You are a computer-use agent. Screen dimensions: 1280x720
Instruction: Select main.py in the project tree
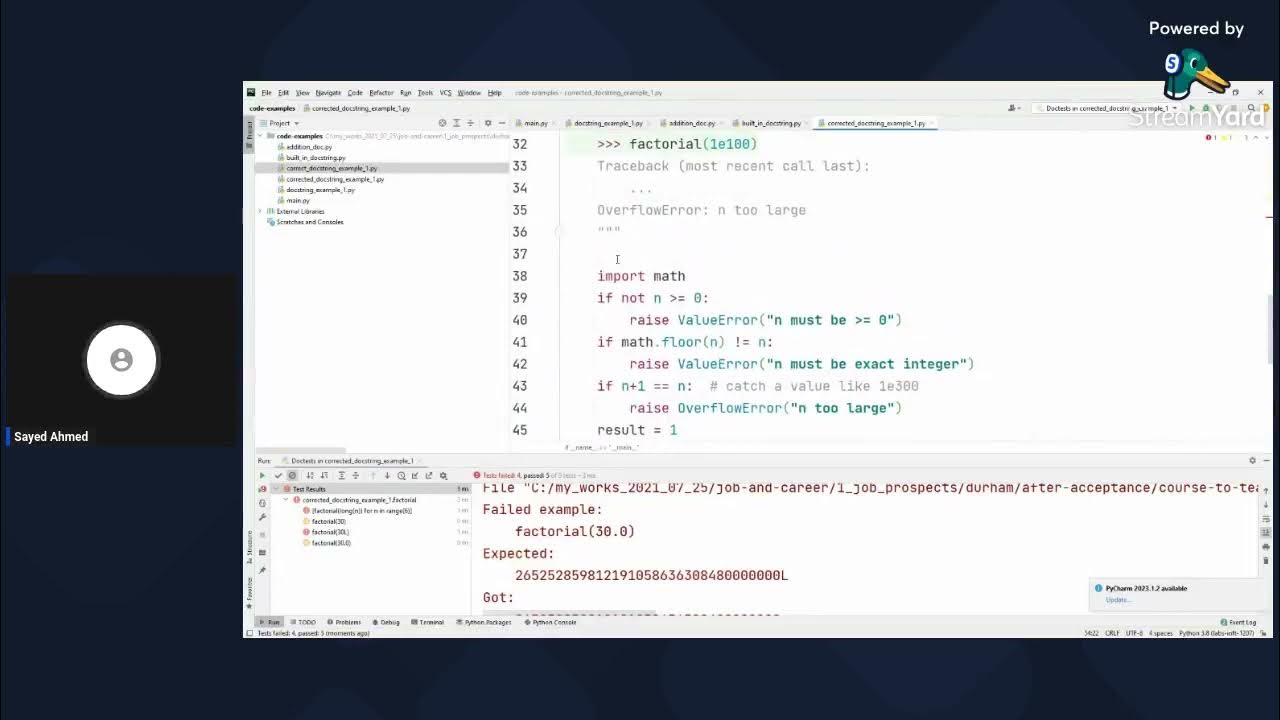297,200
